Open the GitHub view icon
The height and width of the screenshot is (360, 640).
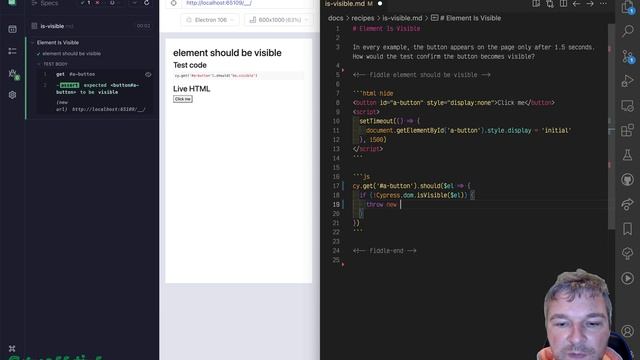click(627, 180)
